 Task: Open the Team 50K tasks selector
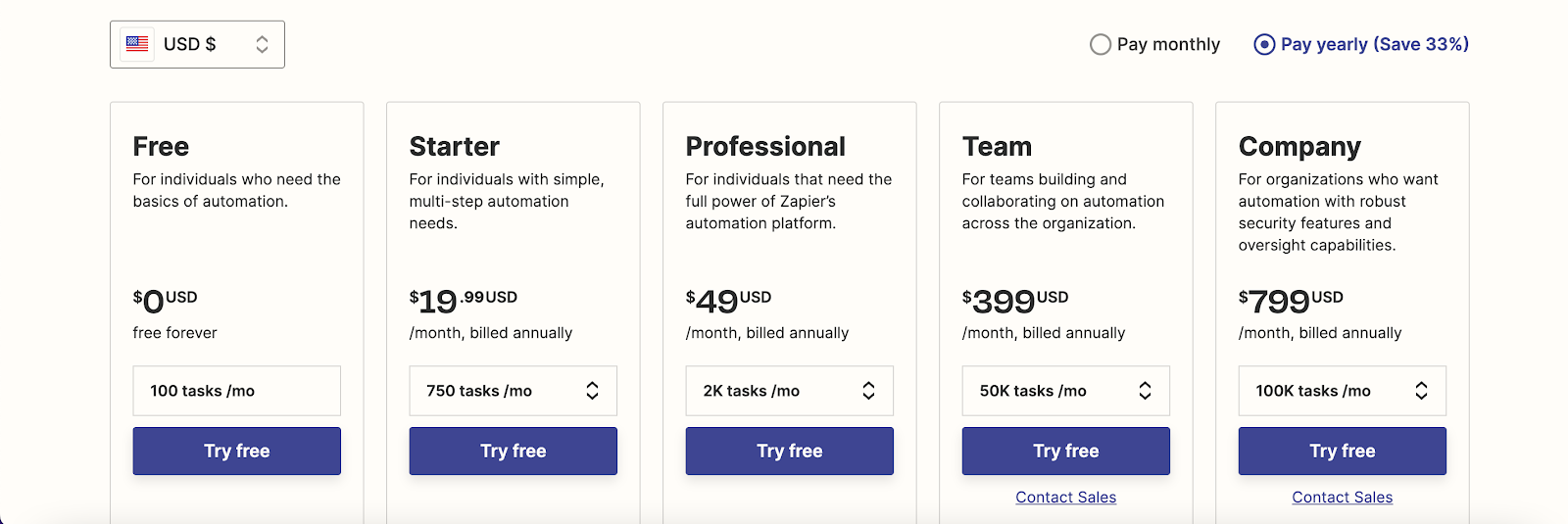pyautogui.click(x=1065, y=391)
